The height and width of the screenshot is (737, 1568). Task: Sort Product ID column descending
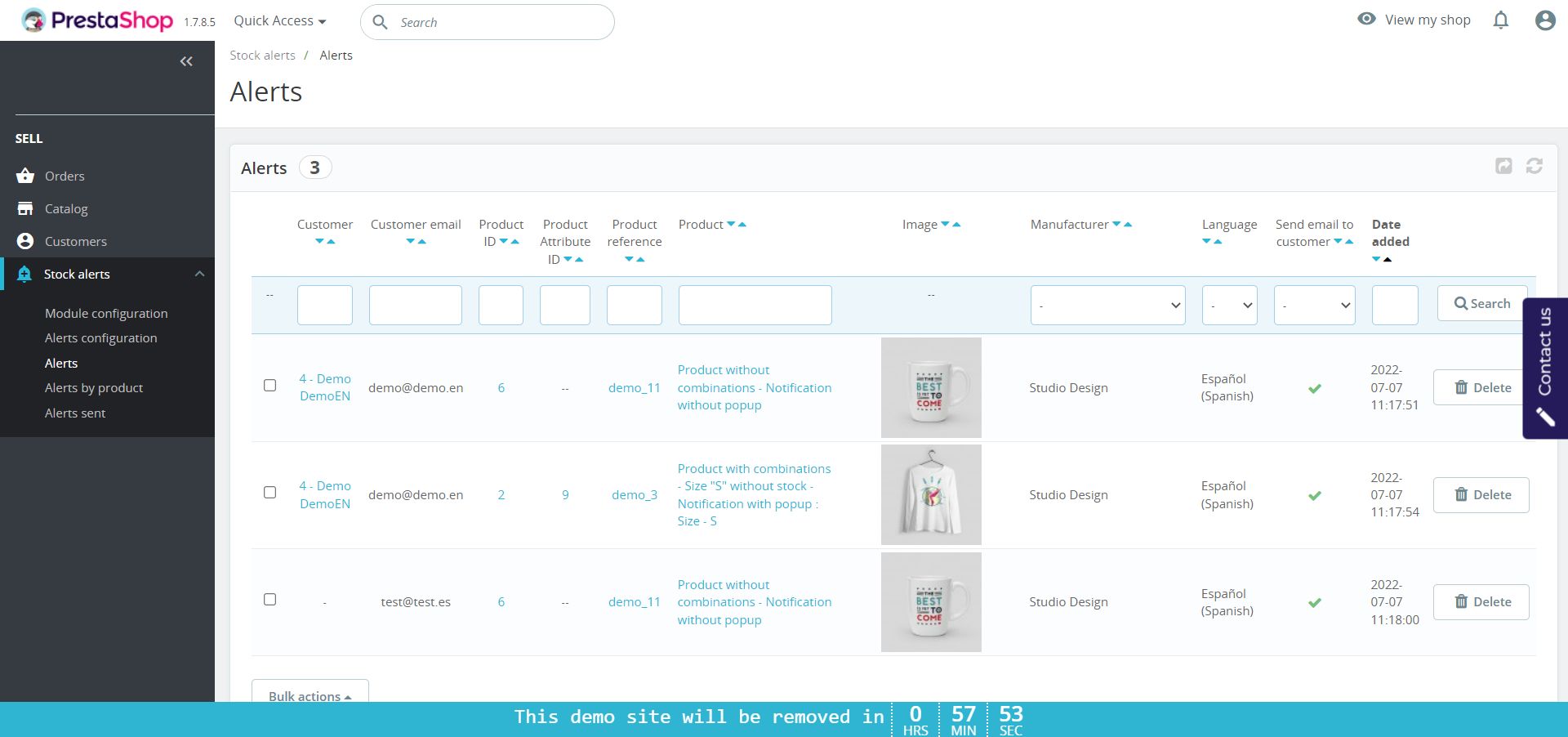pyautogui.click(x=504, y=242)
